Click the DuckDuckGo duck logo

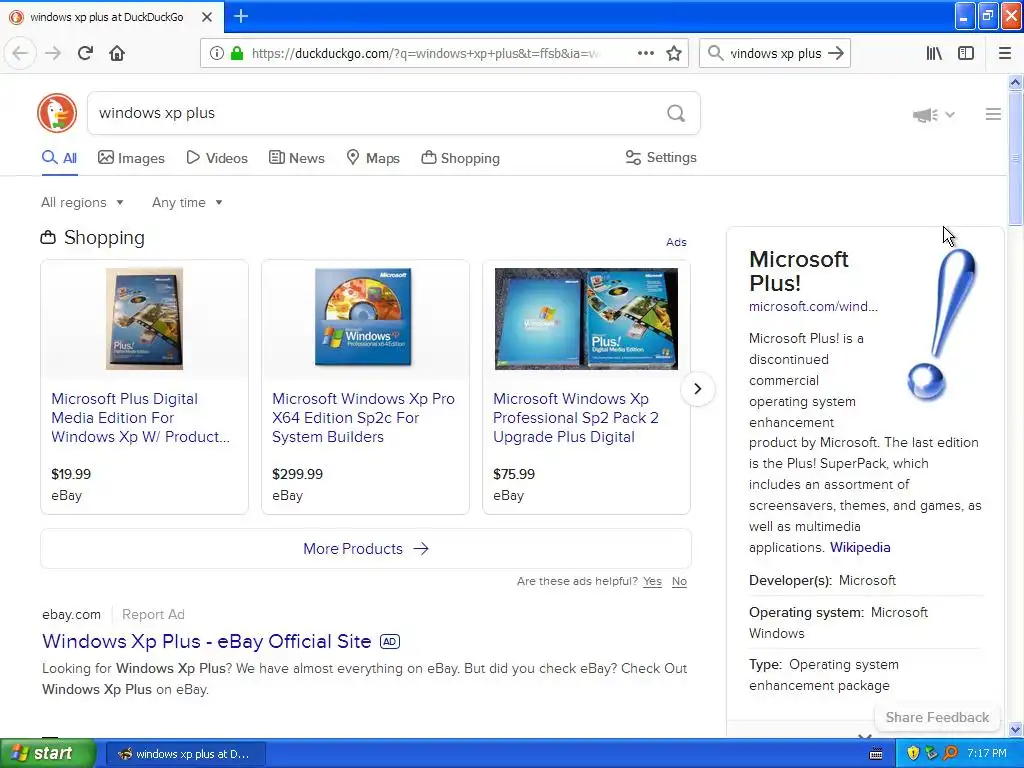tap(57, 113)
